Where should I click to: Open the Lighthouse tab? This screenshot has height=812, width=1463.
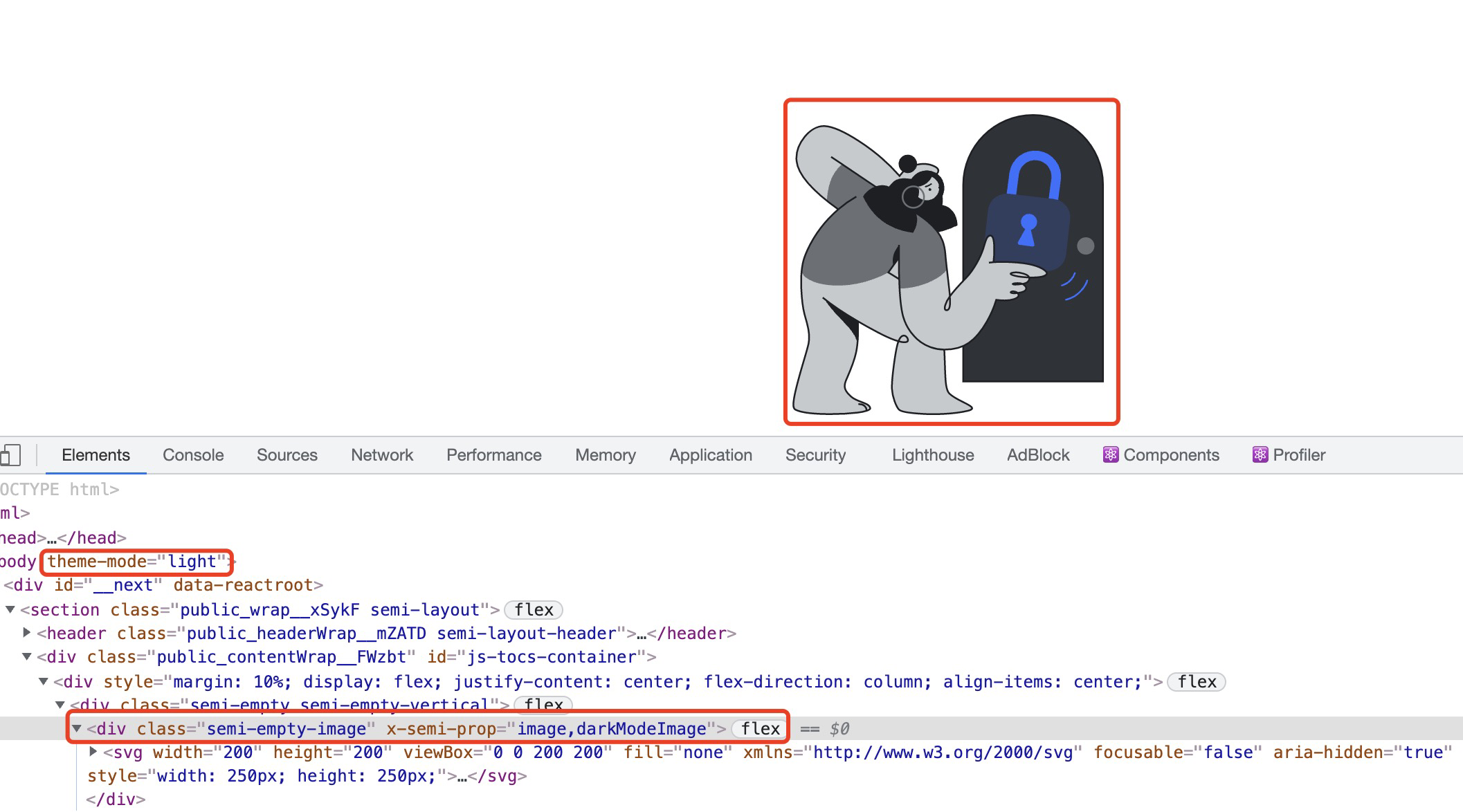[x=932, y=455]
